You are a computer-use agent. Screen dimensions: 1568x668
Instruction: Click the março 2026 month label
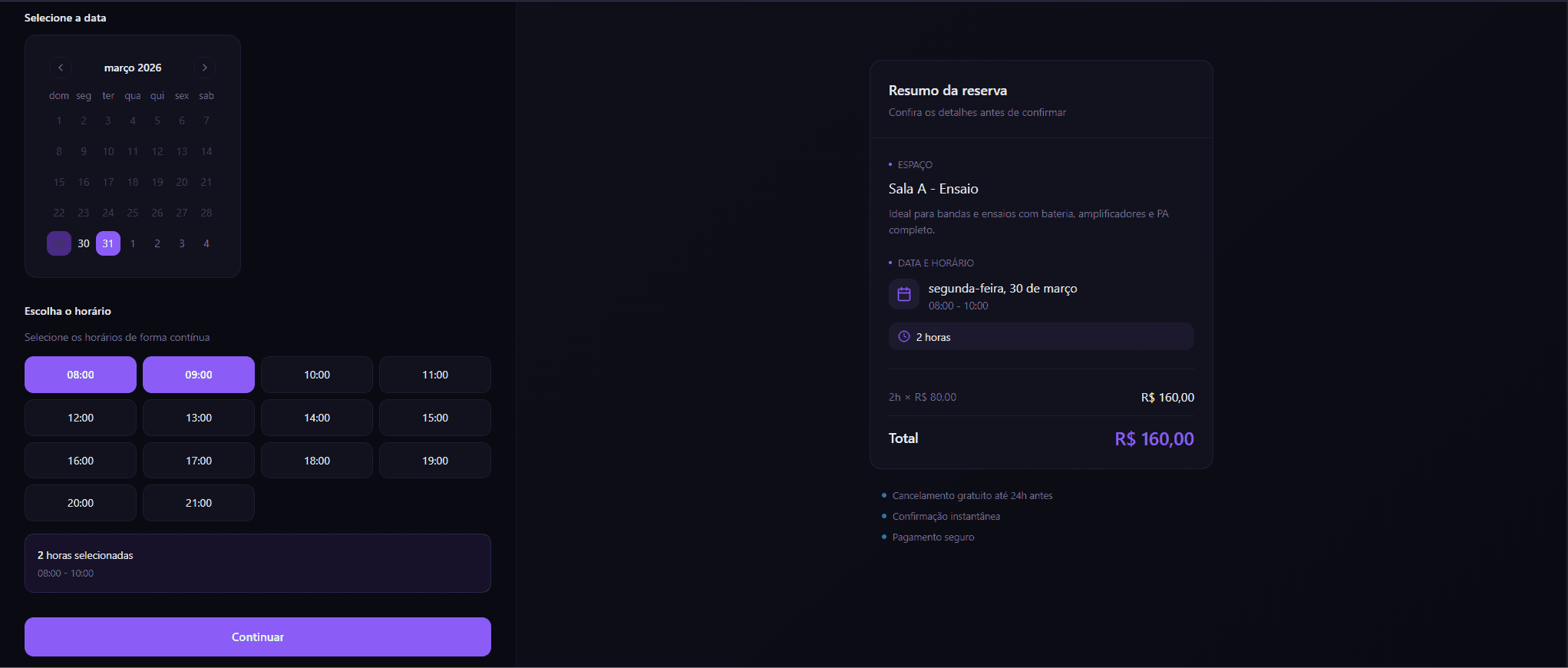point(133,68)
